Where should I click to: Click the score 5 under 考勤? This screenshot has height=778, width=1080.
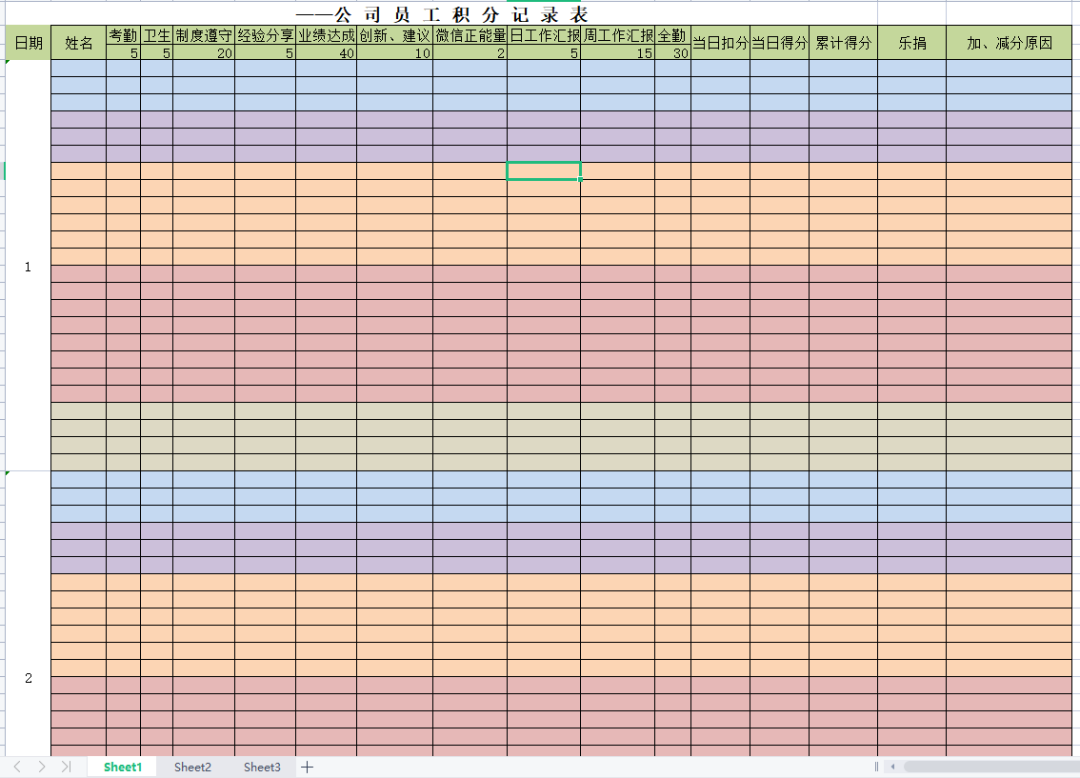click(x=123, y=53)
